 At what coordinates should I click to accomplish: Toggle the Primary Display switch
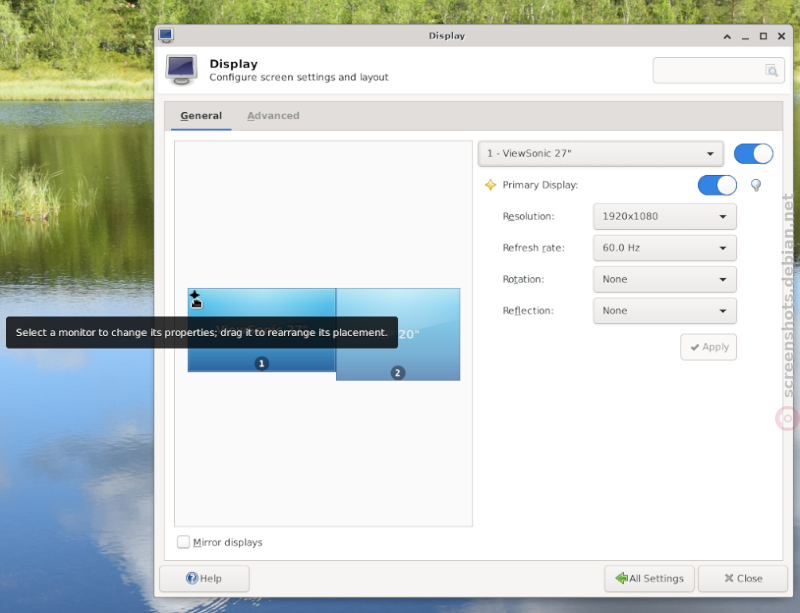click(717, 185)
